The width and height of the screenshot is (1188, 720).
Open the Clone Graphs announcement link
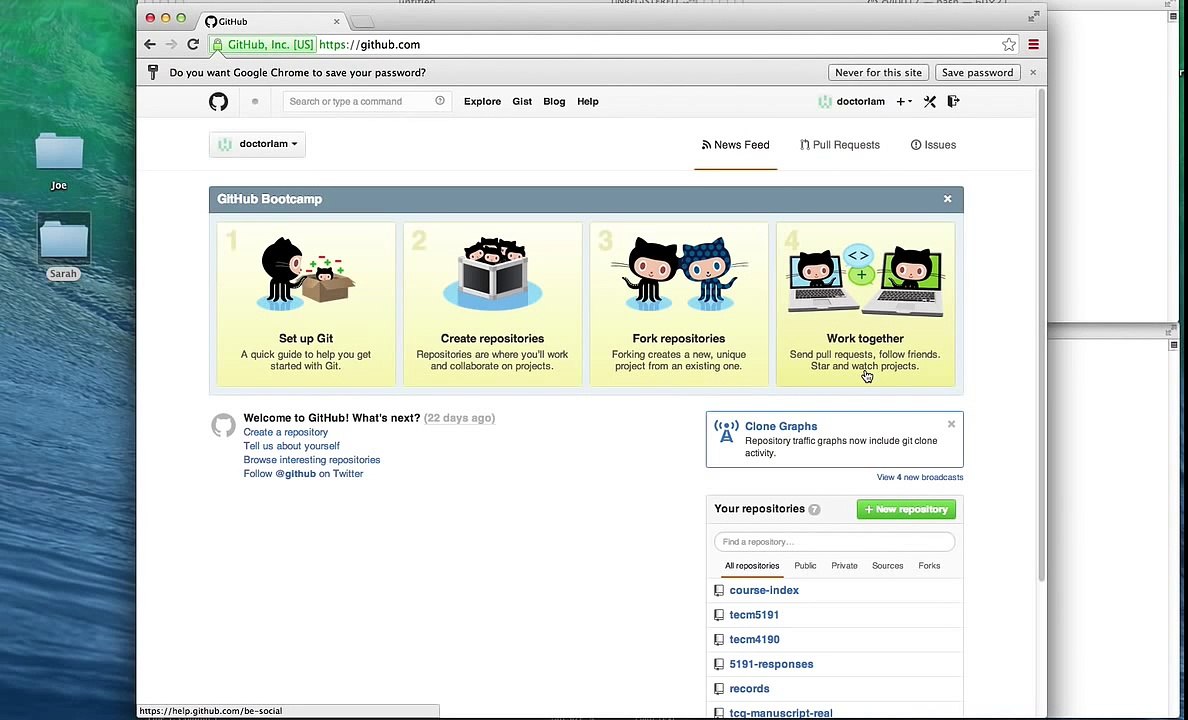[781, 426]
